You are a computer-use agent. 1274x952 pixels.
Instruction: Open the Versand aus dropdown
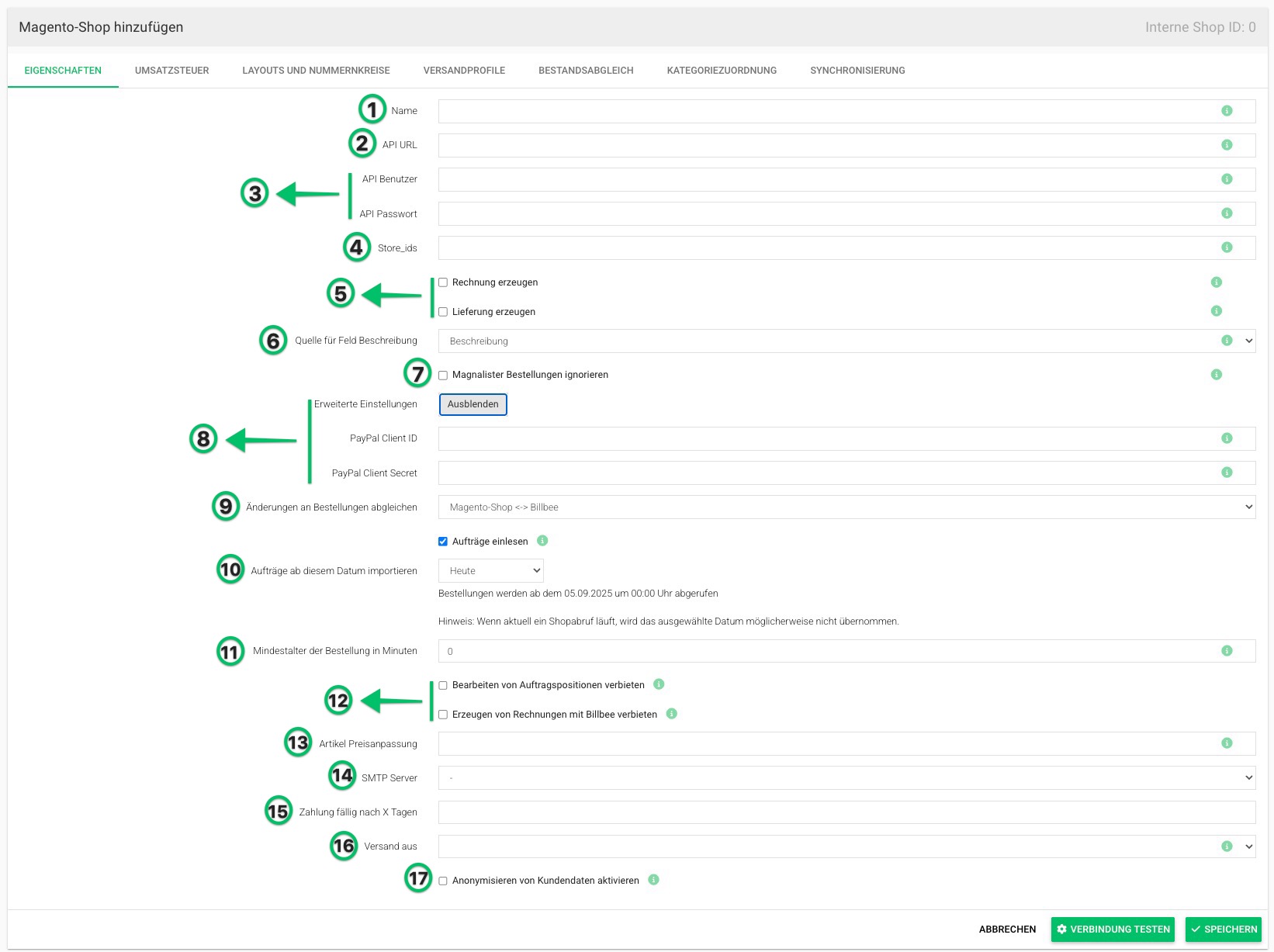pyautogui.click(x=846, y=846)
